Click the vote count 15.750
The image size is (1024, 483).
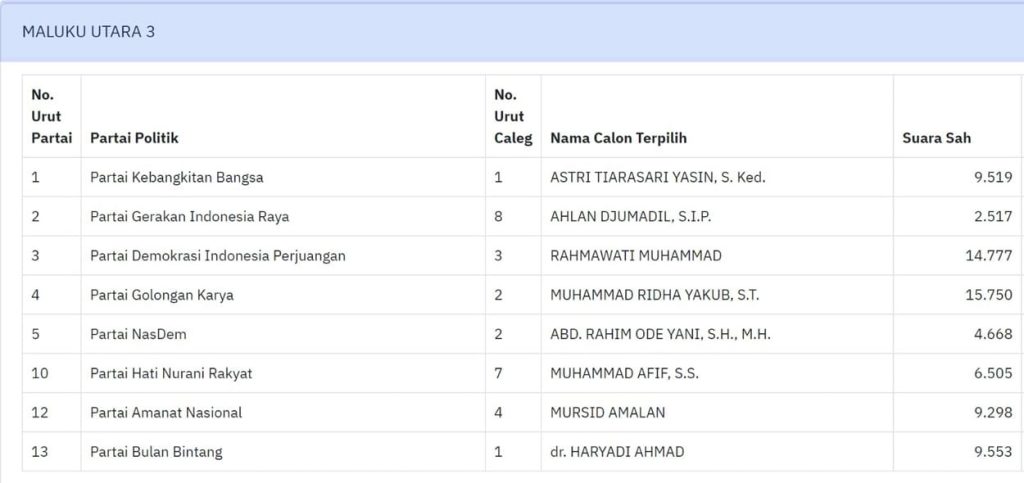tap(989, 295)
